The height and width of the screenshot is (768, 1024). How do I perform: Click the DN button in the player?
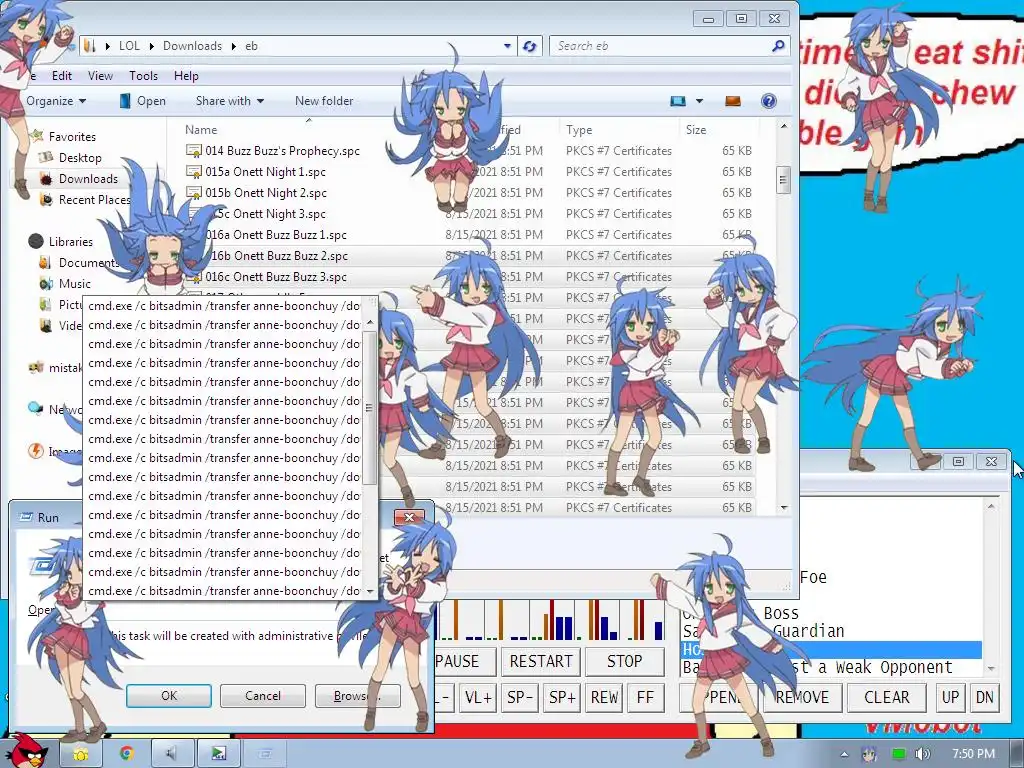[984, 697]
